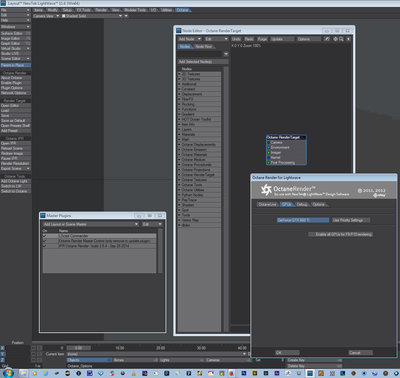Click the center-view target icon in Node Editor
Screen dimensions: 400x378
pos(335,39)
